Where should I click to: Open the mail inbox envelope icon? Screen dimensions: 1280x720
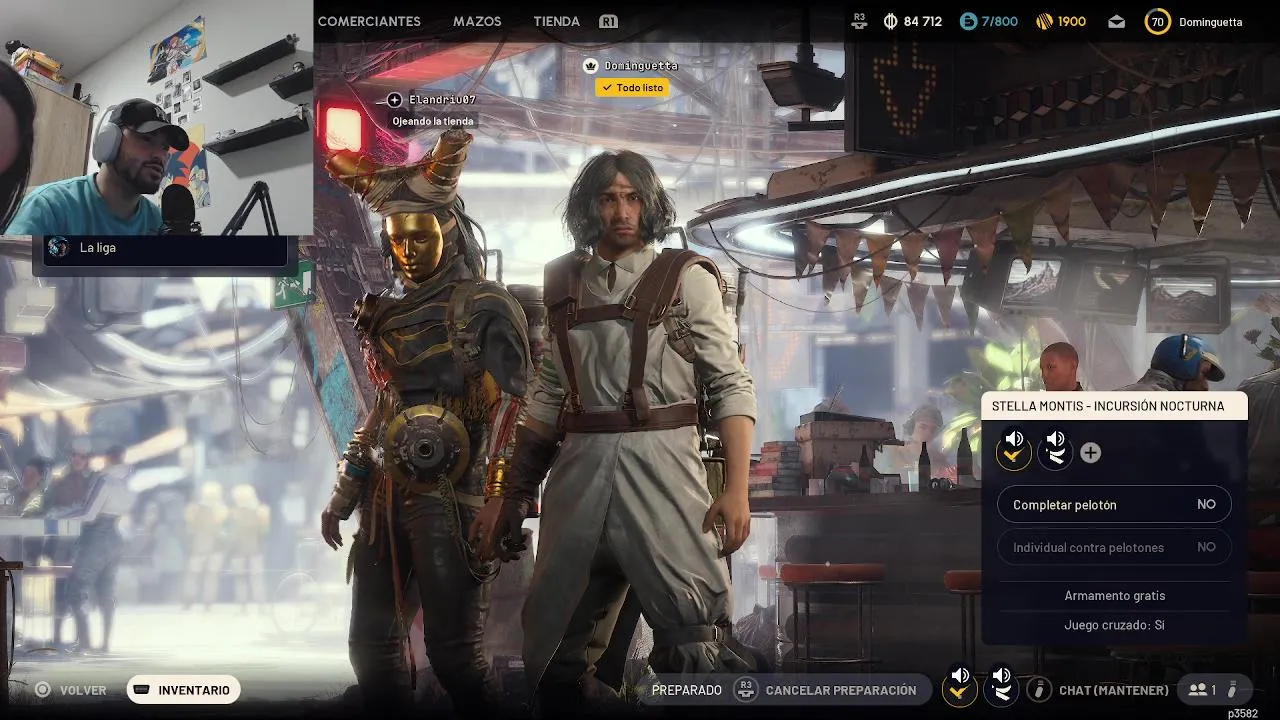point(1116,21)
